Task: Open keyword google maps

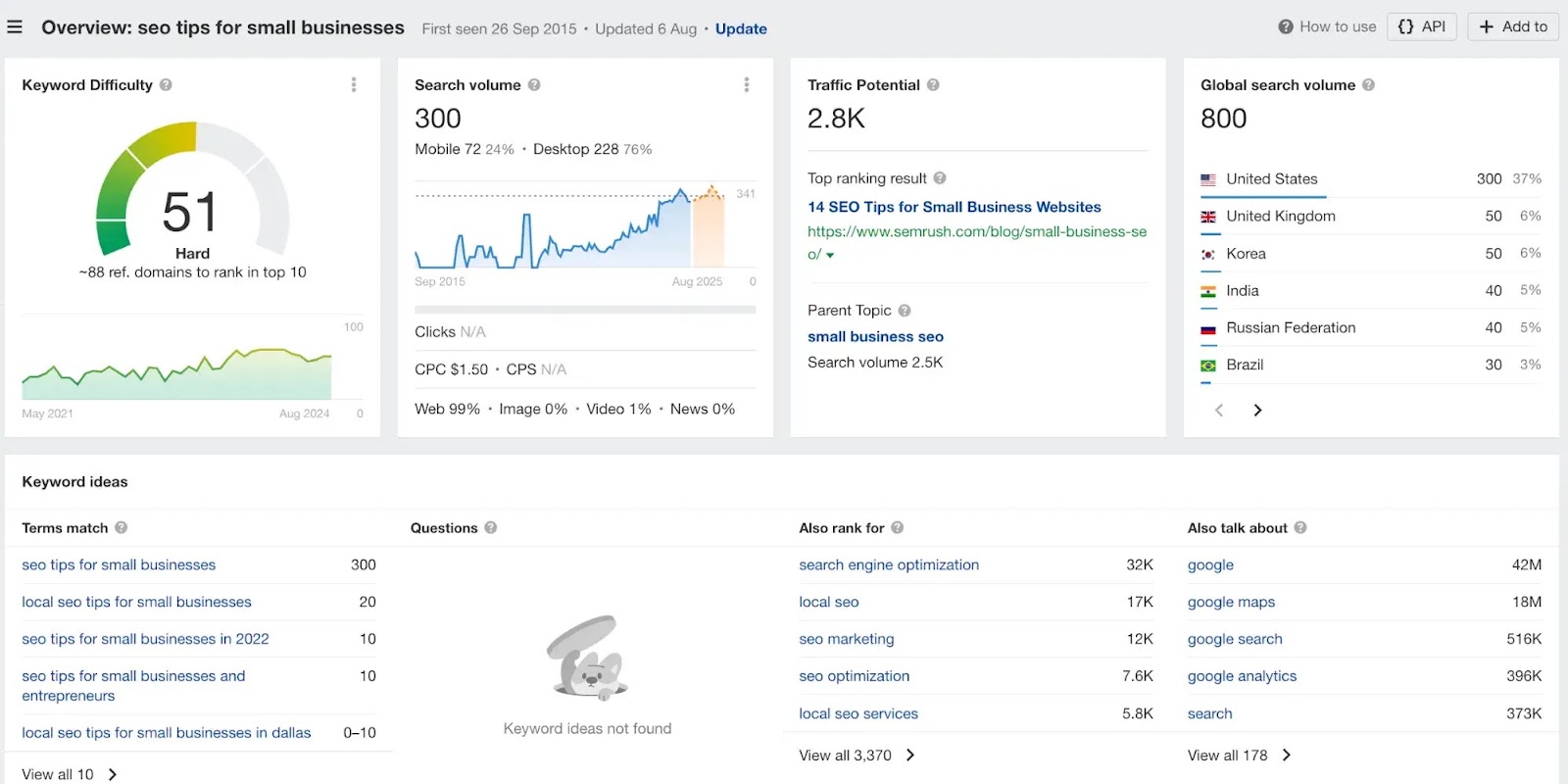Action: pos(1231,602)
